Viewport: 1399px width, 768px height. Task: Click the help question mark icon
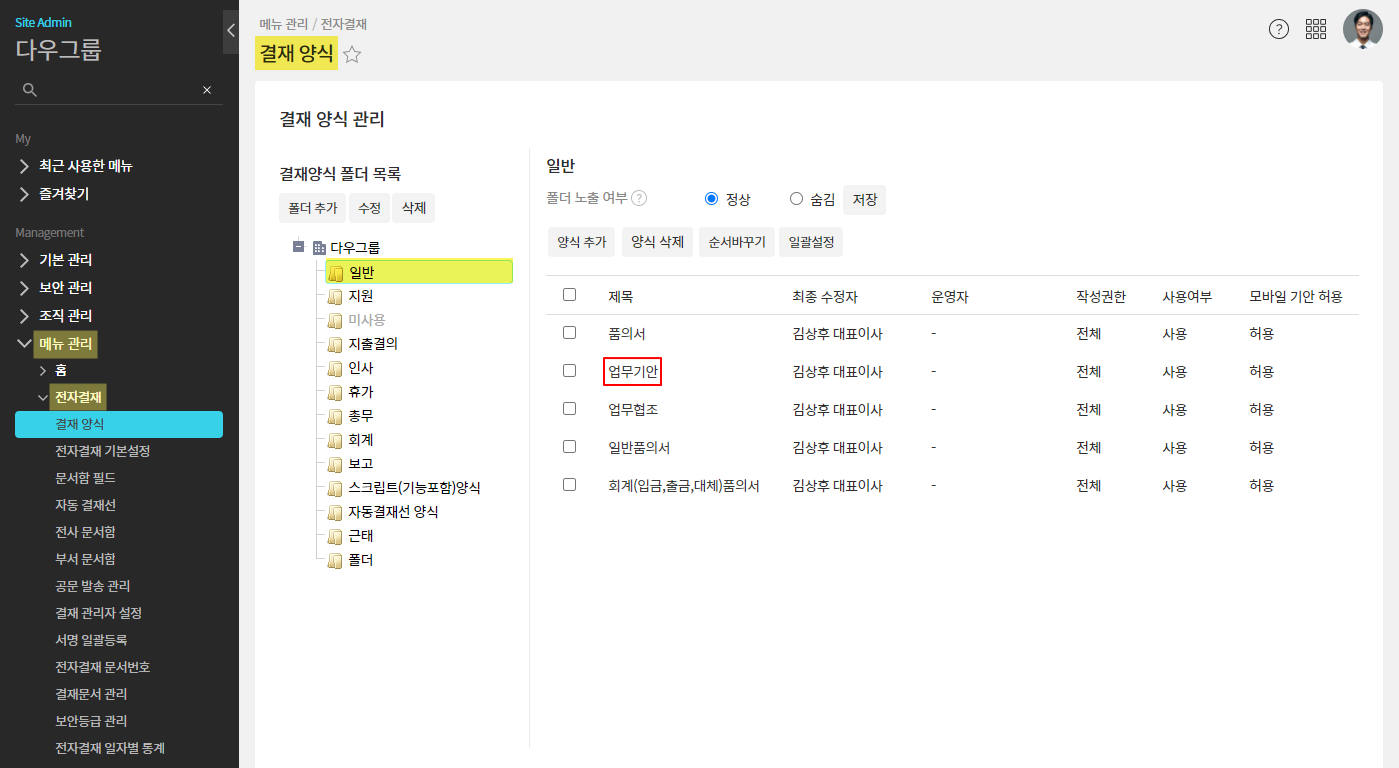click(x=1278, y=29)
